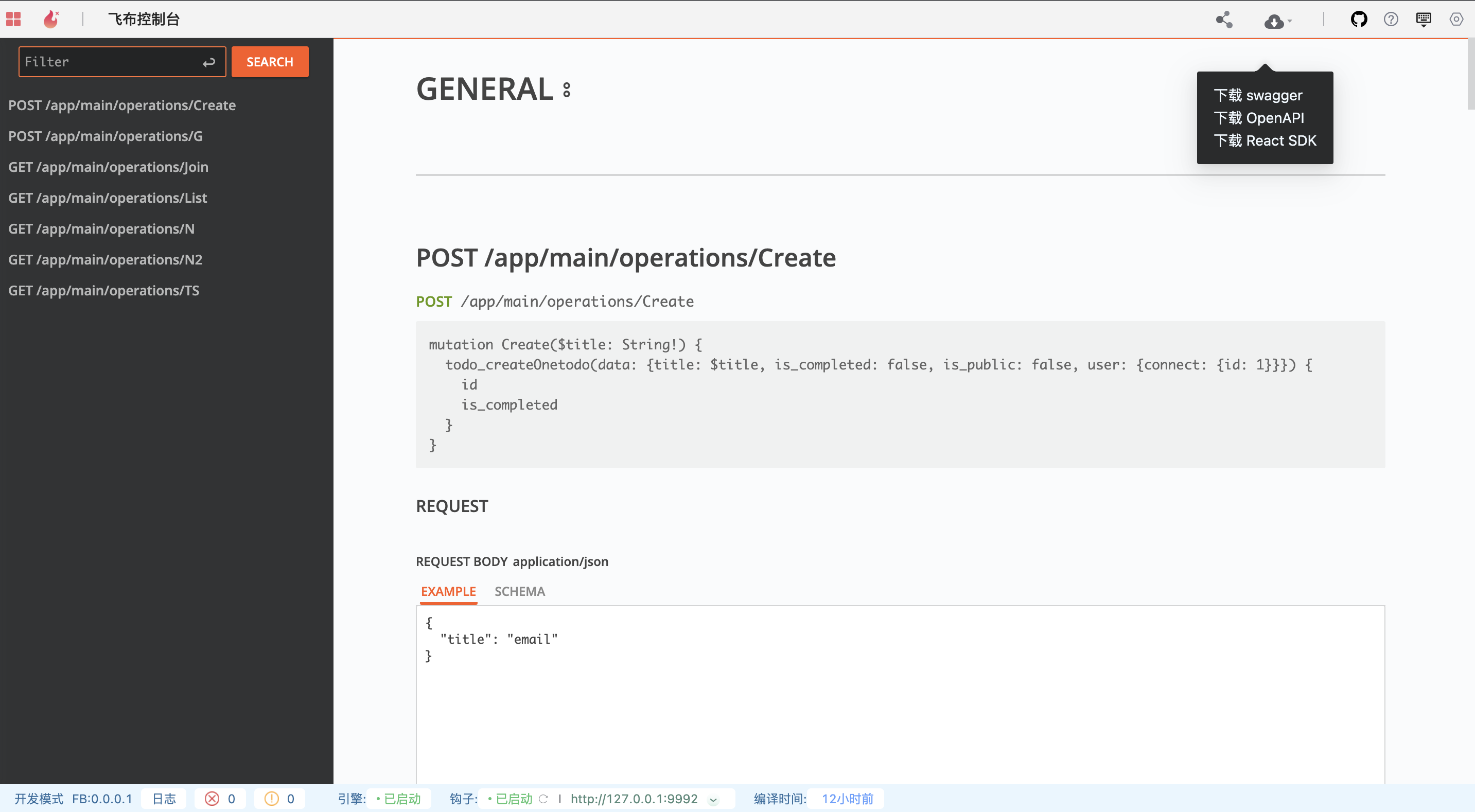This screenshot has width=1475, height=812.
Task: Select 下载 swagger menu item
Action: [x=1257, y=95]
